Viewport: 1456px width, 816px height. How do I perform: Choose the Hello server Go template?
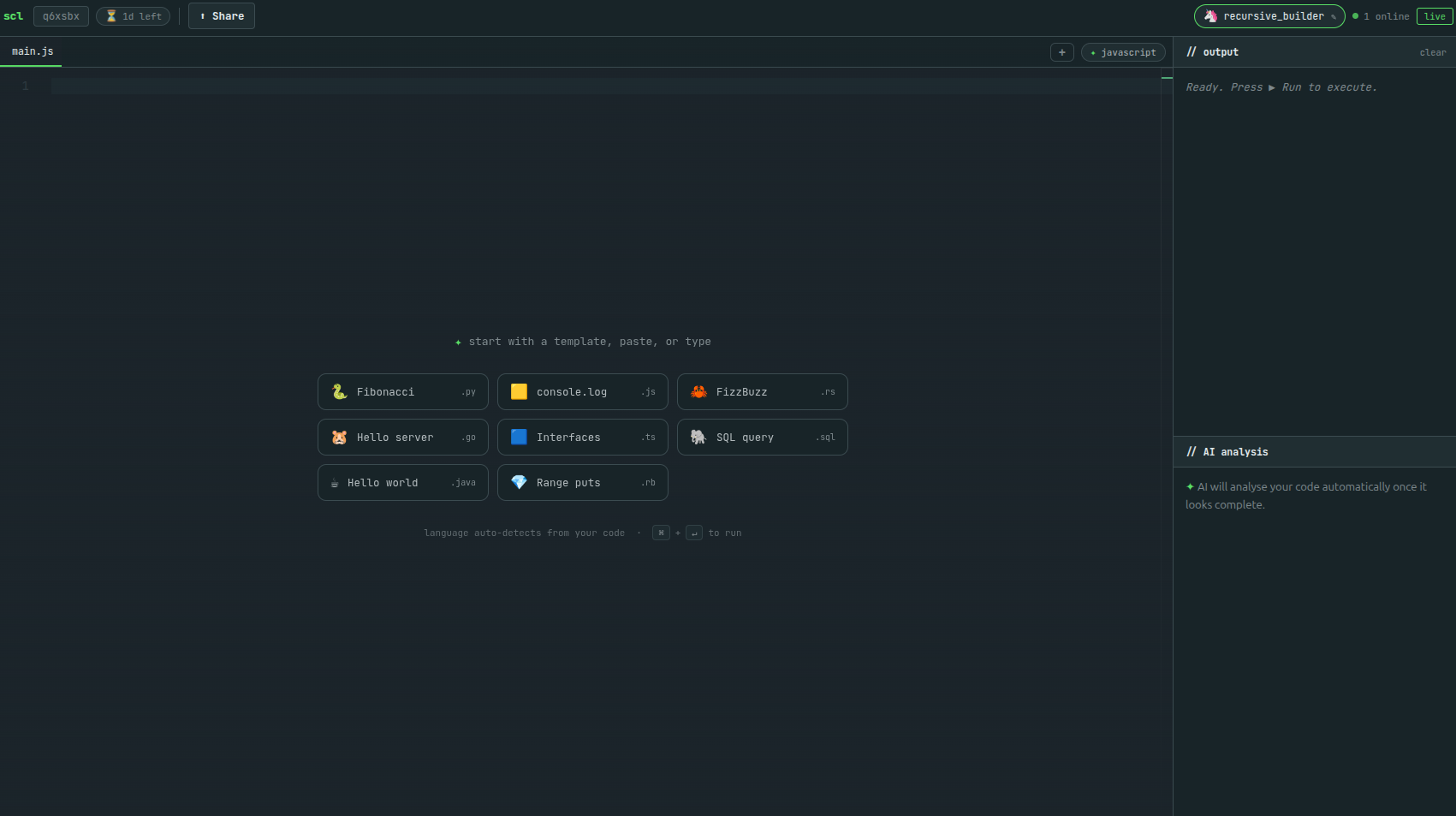[403, 438]
